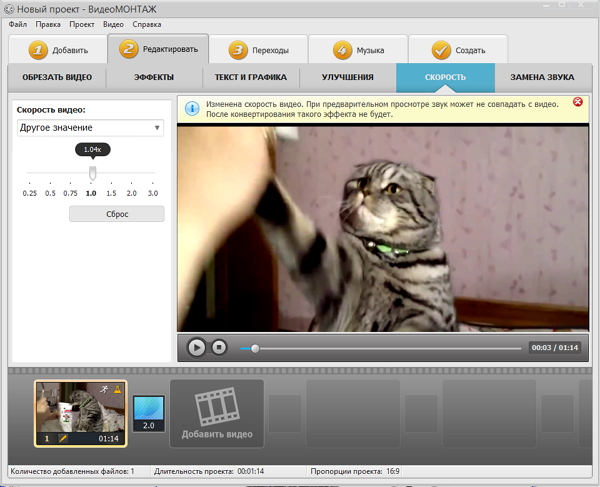The height and width of the screenshot is (487, 600).
Task: Select step 2 Редактировать tab
Action: 158,49
